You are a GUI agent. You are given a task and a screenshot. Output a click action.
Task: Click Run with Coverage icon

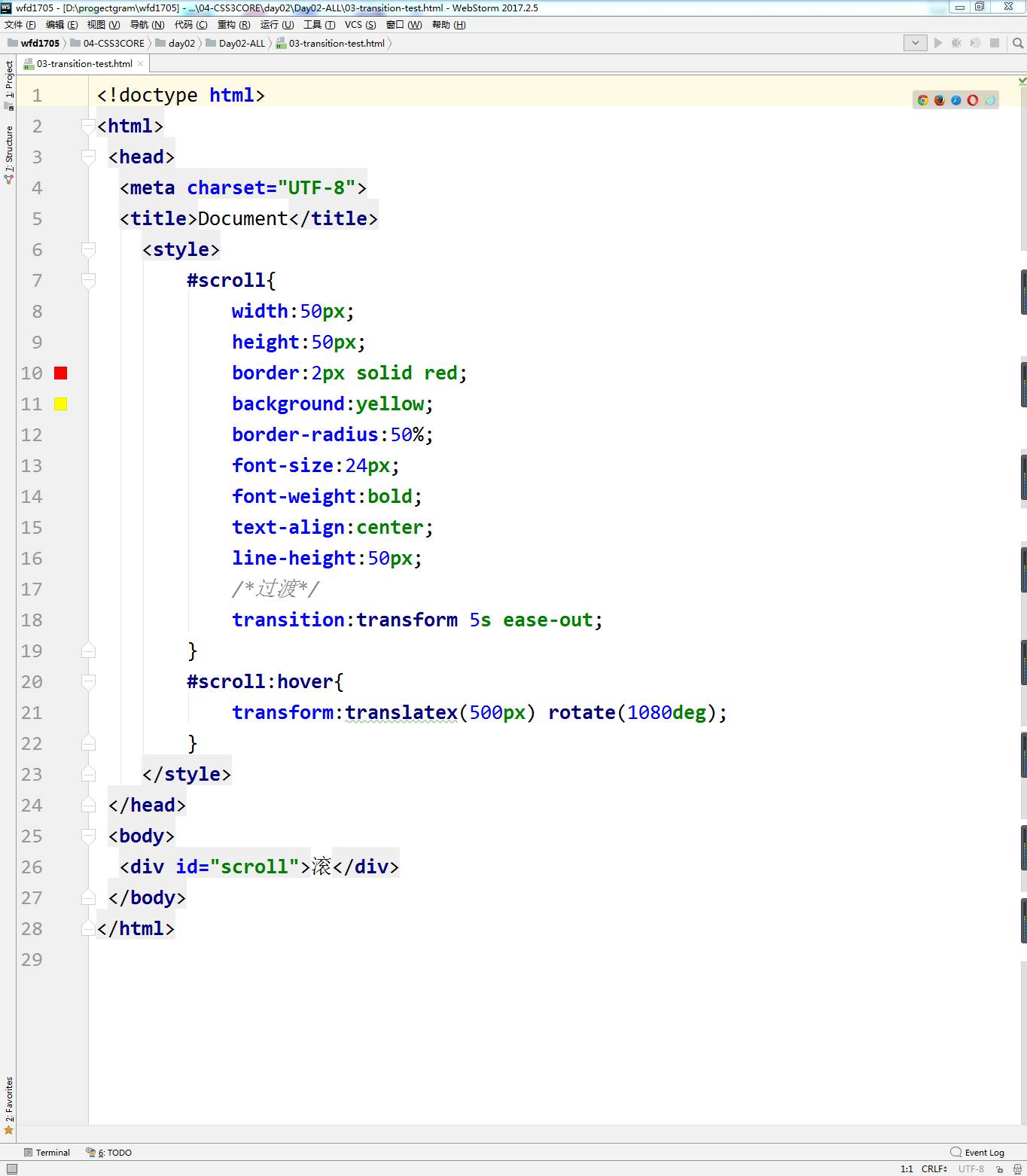click(x=975, y=43)
